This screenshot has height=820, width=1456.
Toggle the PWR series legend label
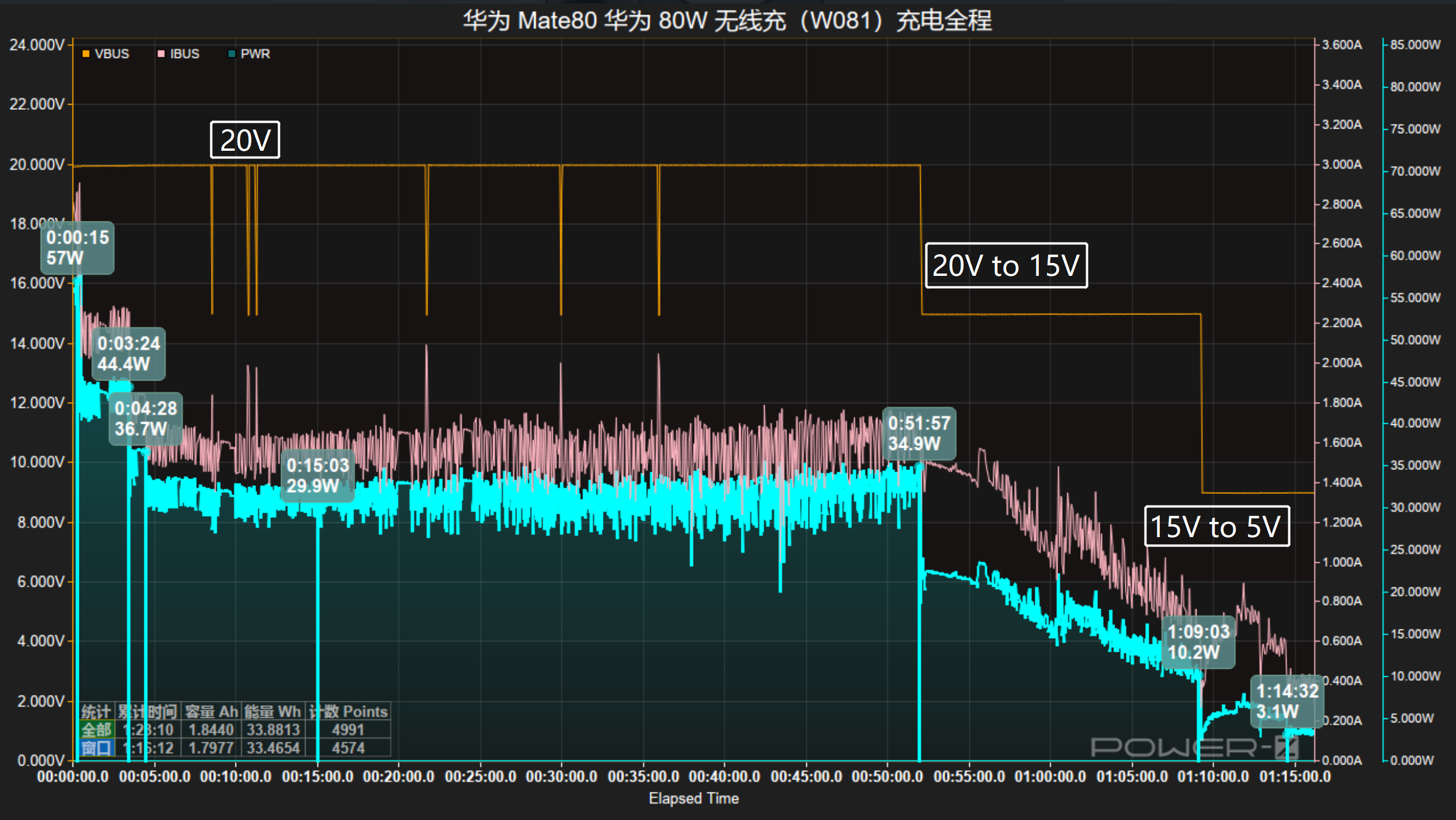[255, 54]
